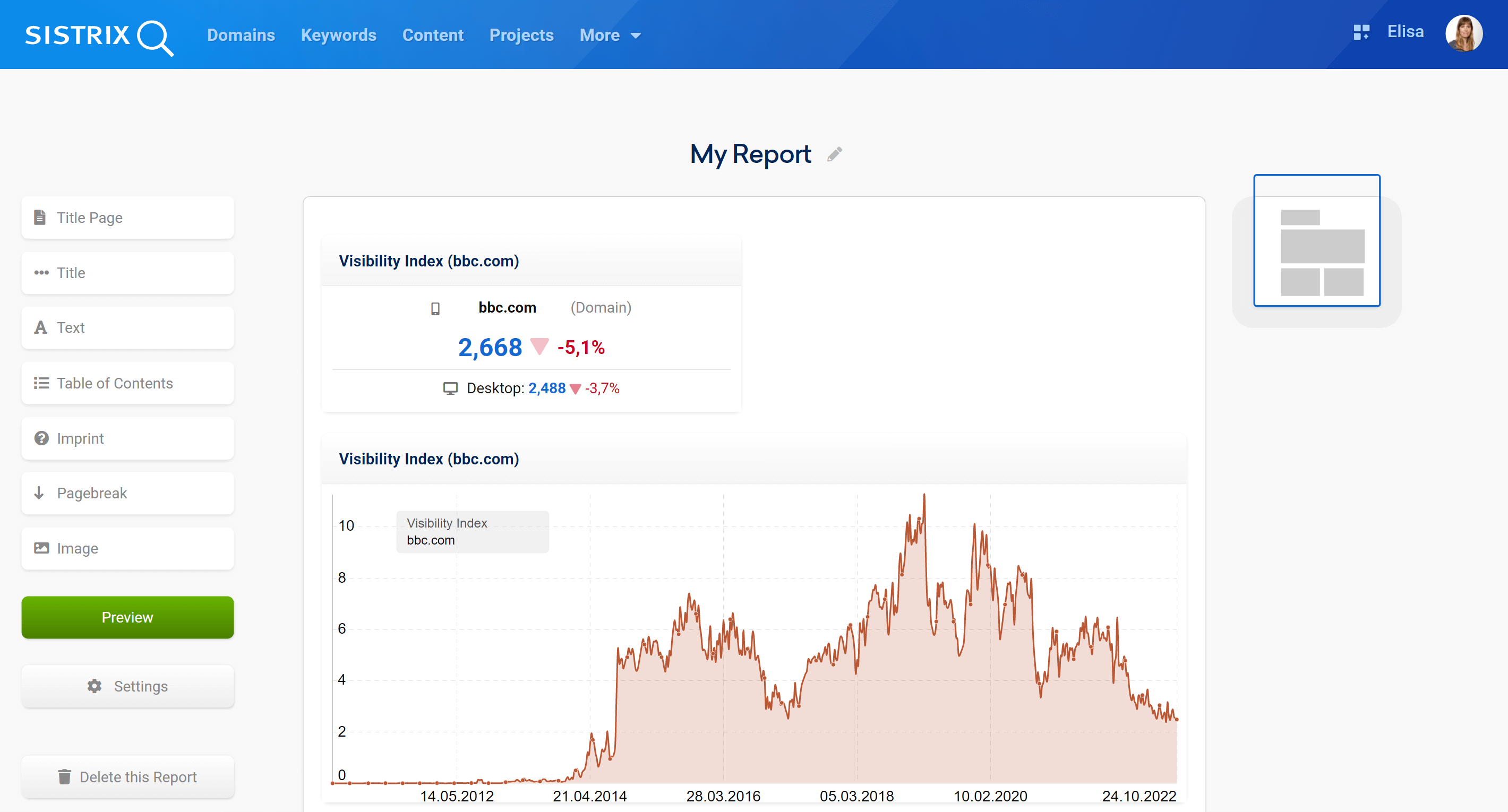1508x812 pixels.
Task: Click the 24.10.2022 axis date label
Action: click(1138, 796)
